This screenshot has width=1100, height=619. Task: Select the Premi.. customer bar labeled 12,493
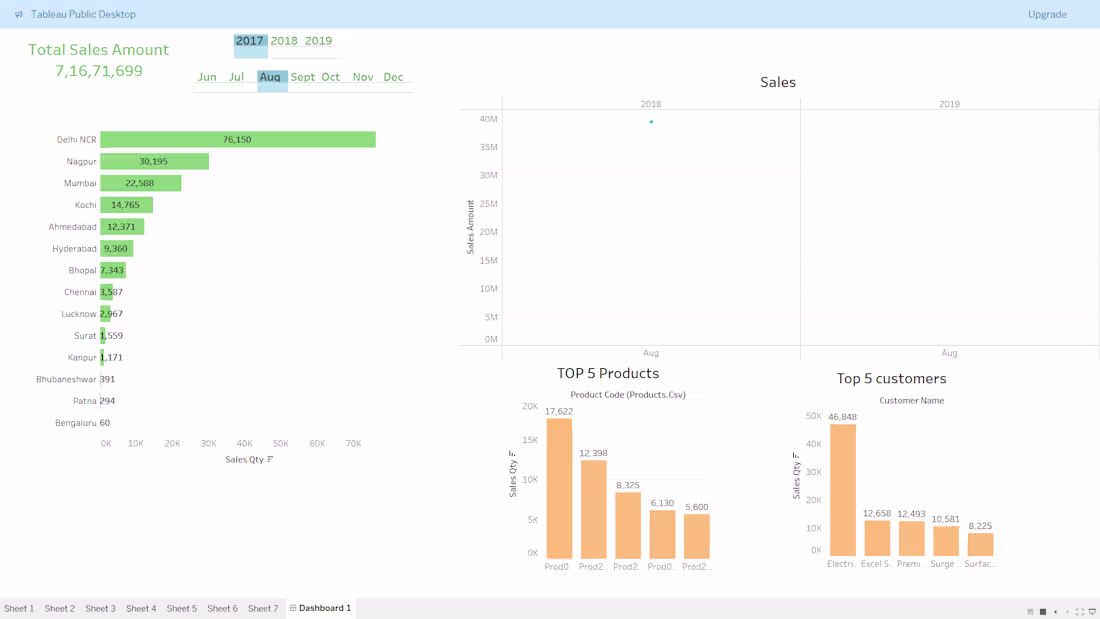911,538
